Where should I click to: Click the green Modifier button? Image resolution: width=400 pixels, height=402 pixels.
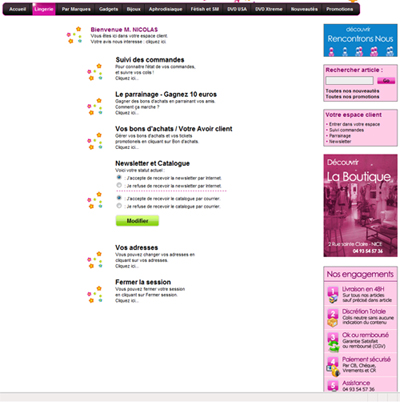click(x=137, y=221)
